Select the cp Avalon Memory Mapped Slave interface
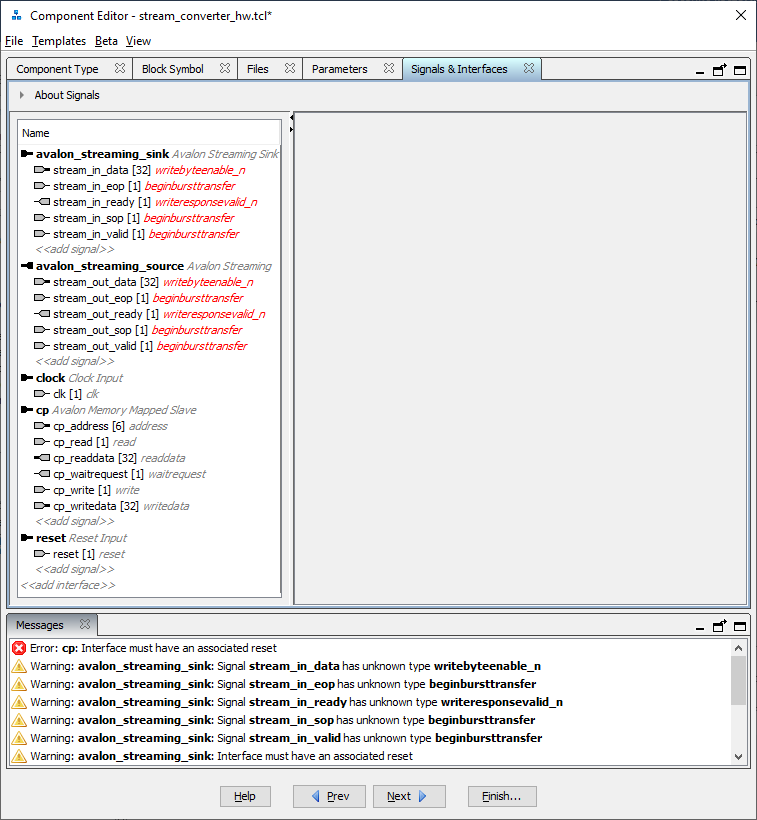Screen dimensions: 757x820 pyautogui.click(x=42, y=410)
